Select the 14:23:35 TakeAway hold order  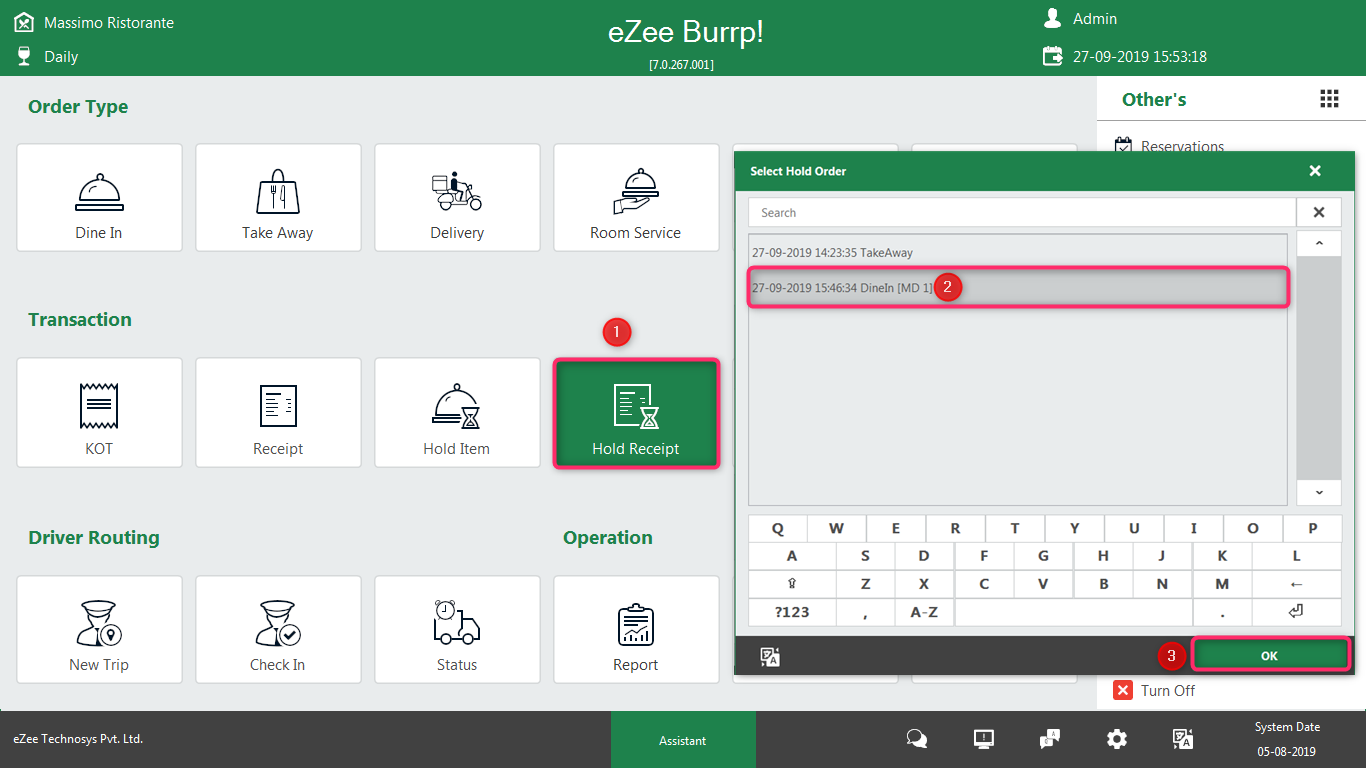coord(1018,253)
